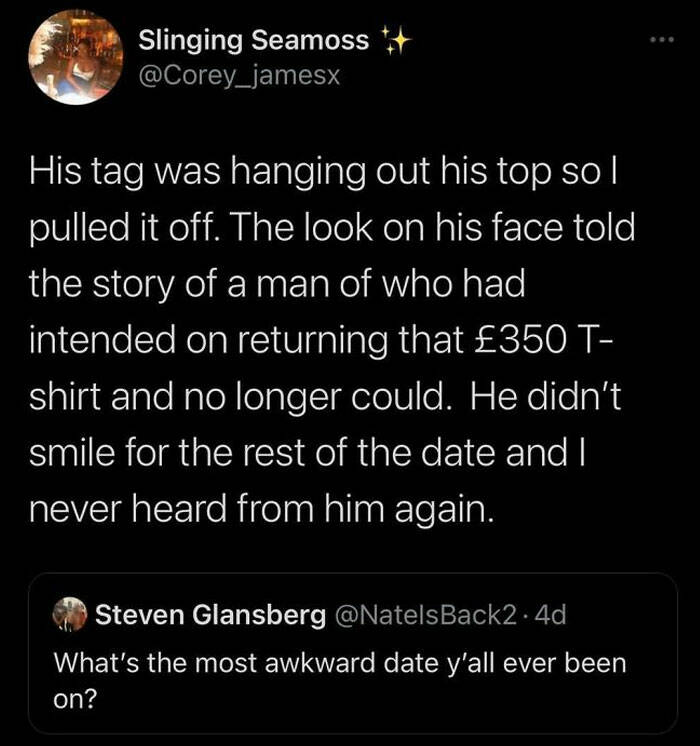
Task: Click "on?" ending the quoted tweet
Action: pos(73,699)
